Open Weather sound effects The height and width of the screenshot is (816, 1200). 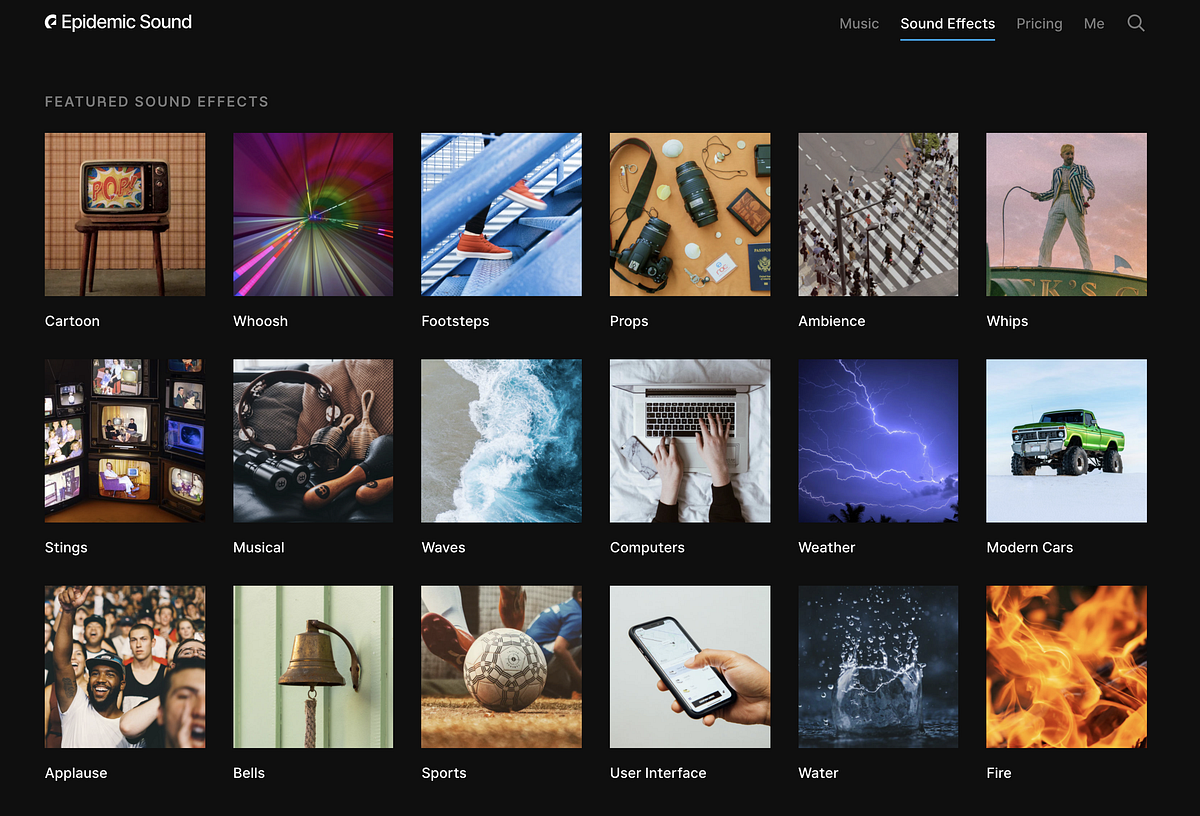click(878, 440)
